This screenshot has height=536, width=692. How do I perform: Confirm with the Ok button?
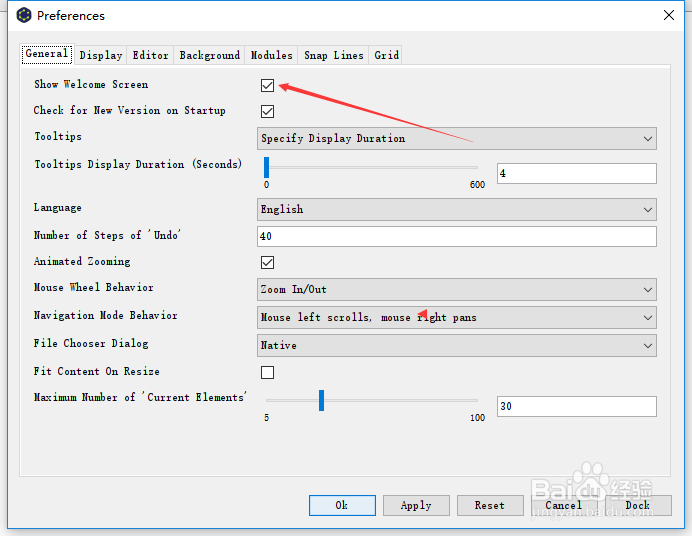[x=342, y=505]
